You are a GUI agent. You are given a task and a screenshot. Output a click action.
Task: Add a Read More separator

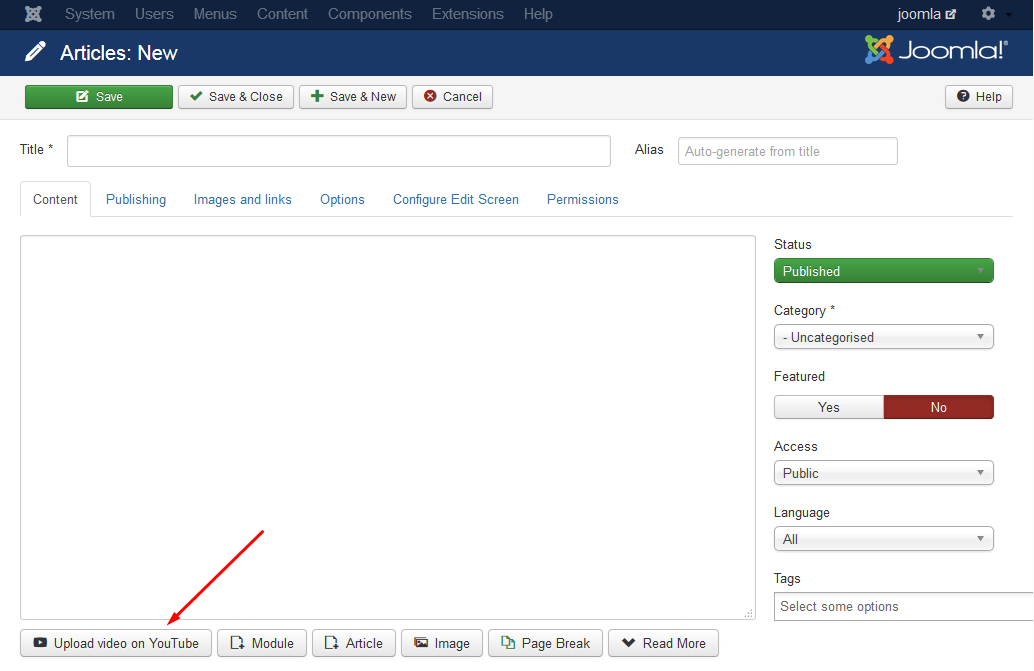click(x=663, y=643)
